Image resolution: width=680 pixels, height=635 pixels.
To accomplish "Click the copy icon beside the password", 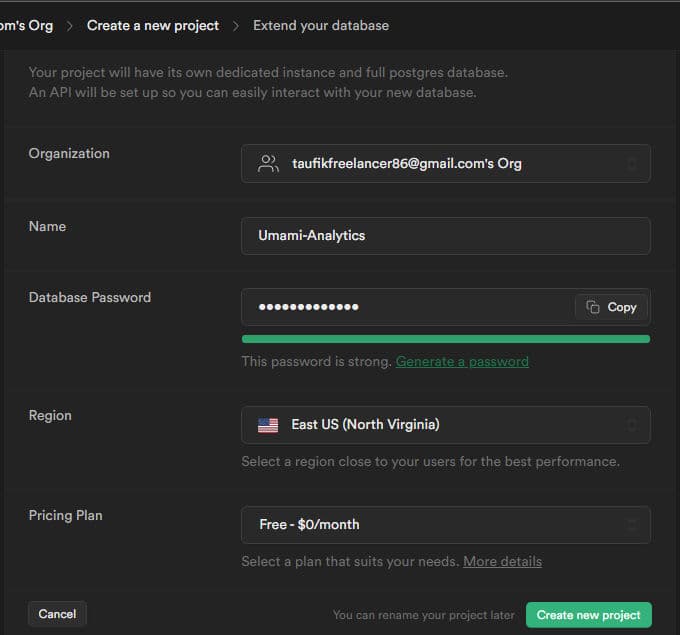I will [x=593, y=307].
